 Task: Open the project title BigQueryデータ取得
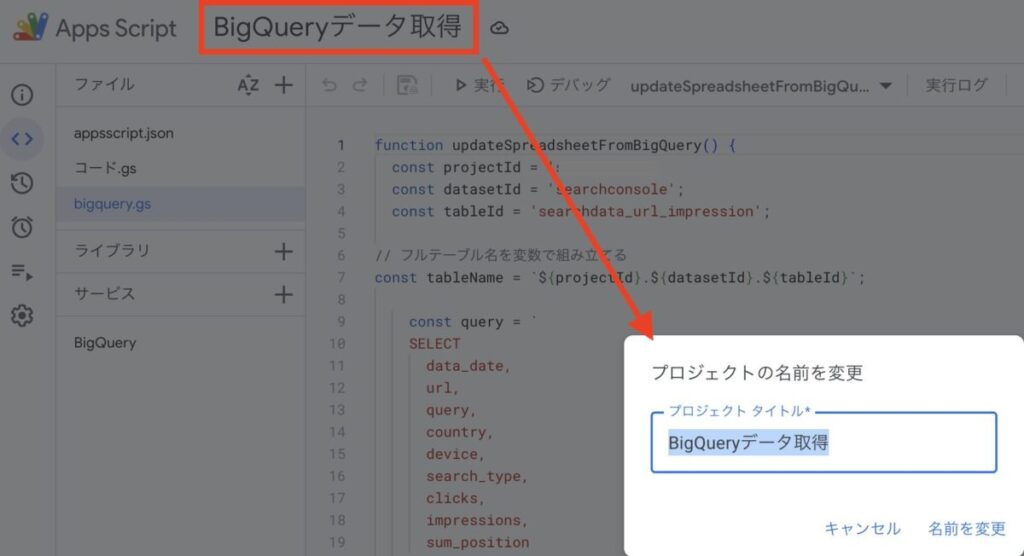click(x=338, y=27)
